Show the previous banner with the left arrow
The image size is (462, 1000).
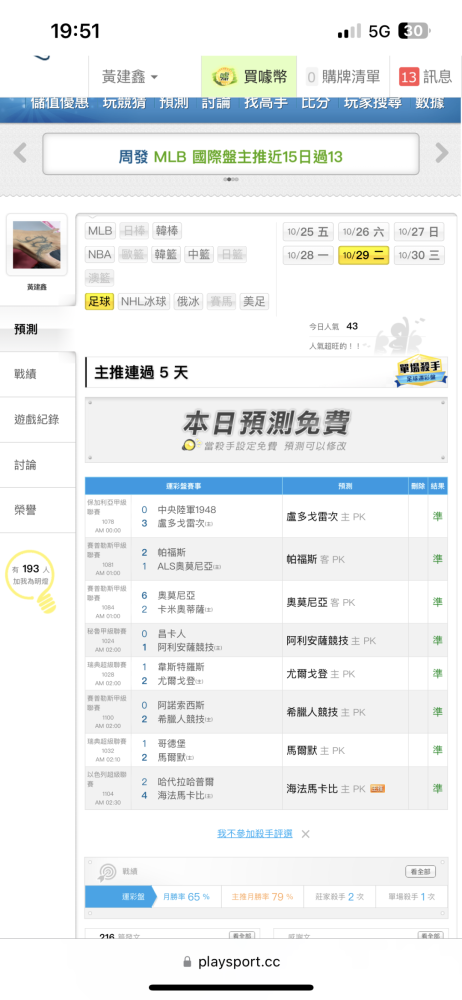click(20, 153)
